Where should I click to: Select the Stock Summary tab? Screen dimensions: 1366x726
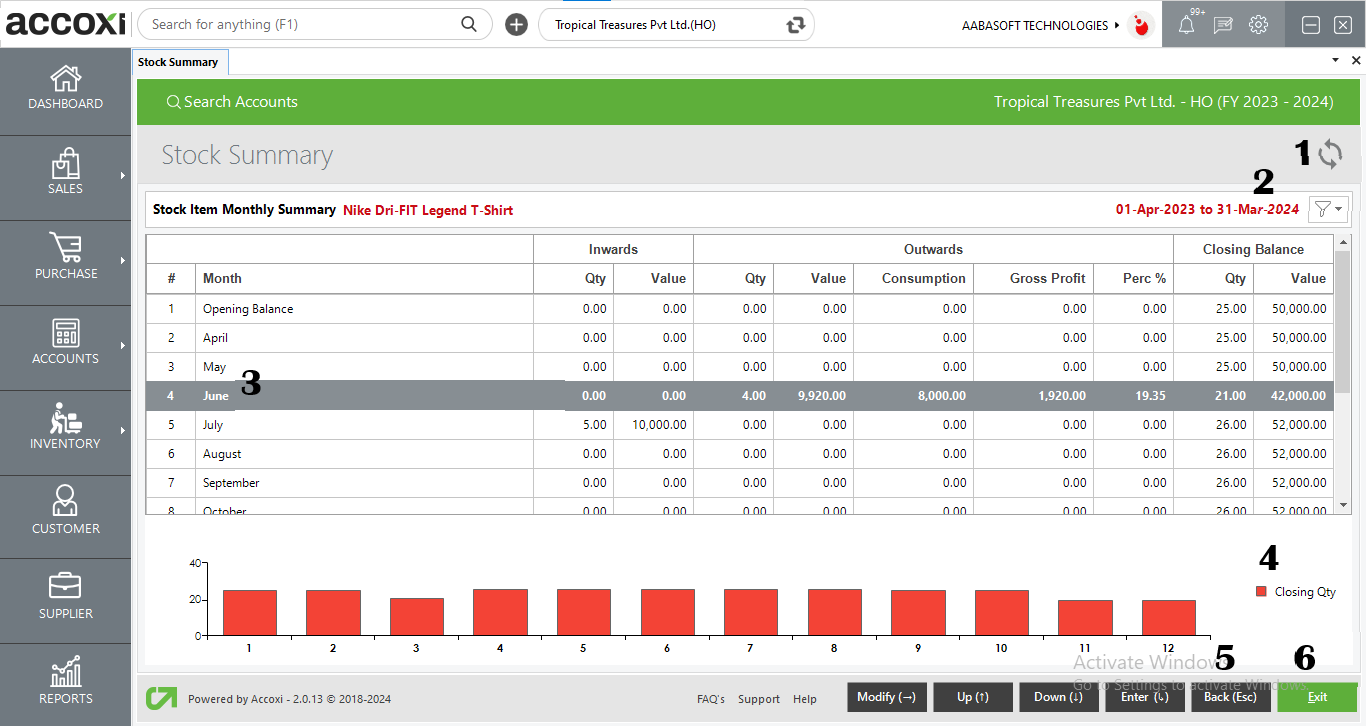[180, 61]
